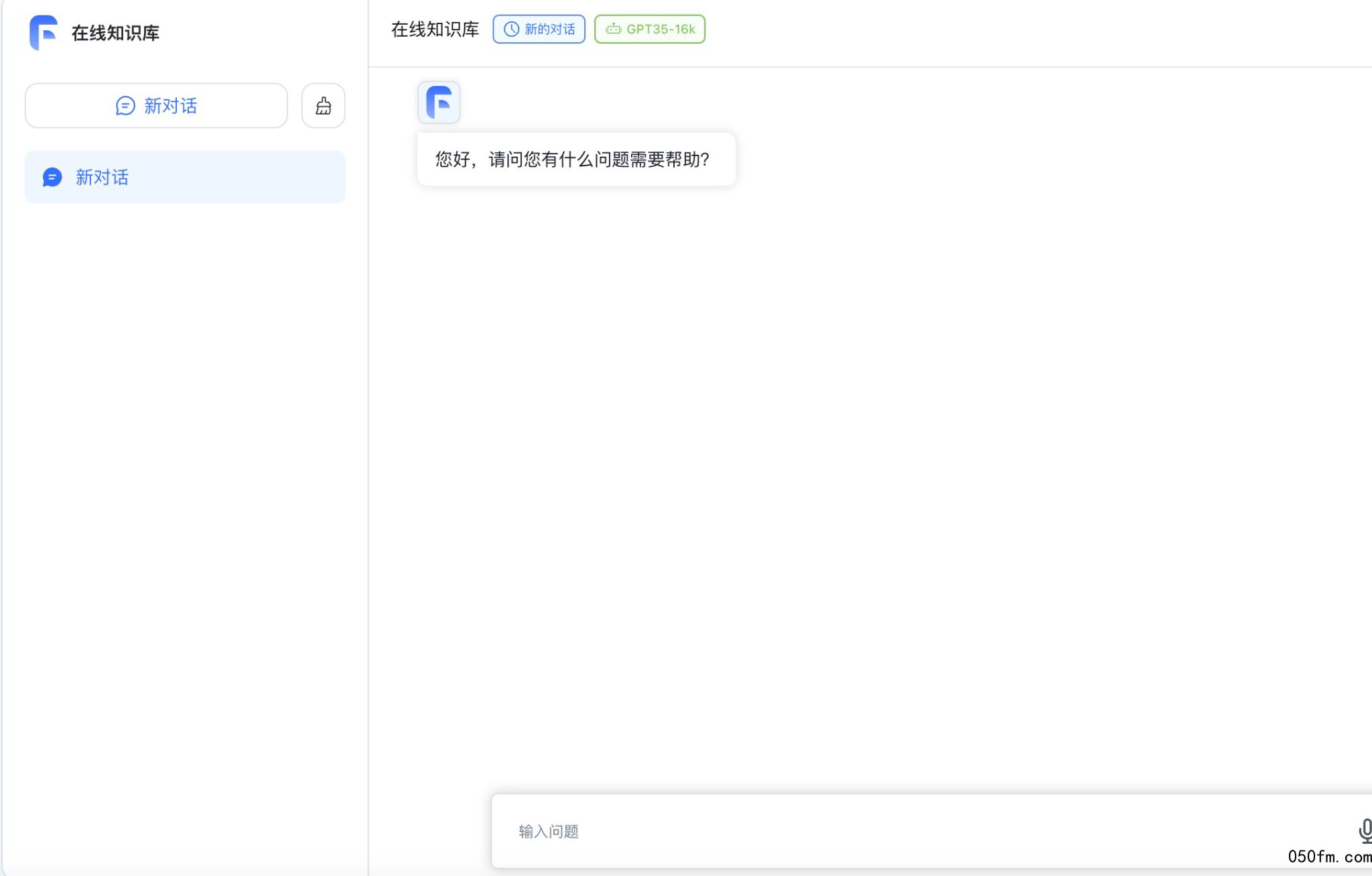
Task: Click the clock icon in 新的对话 tag
Action: [x=511, y=29]
